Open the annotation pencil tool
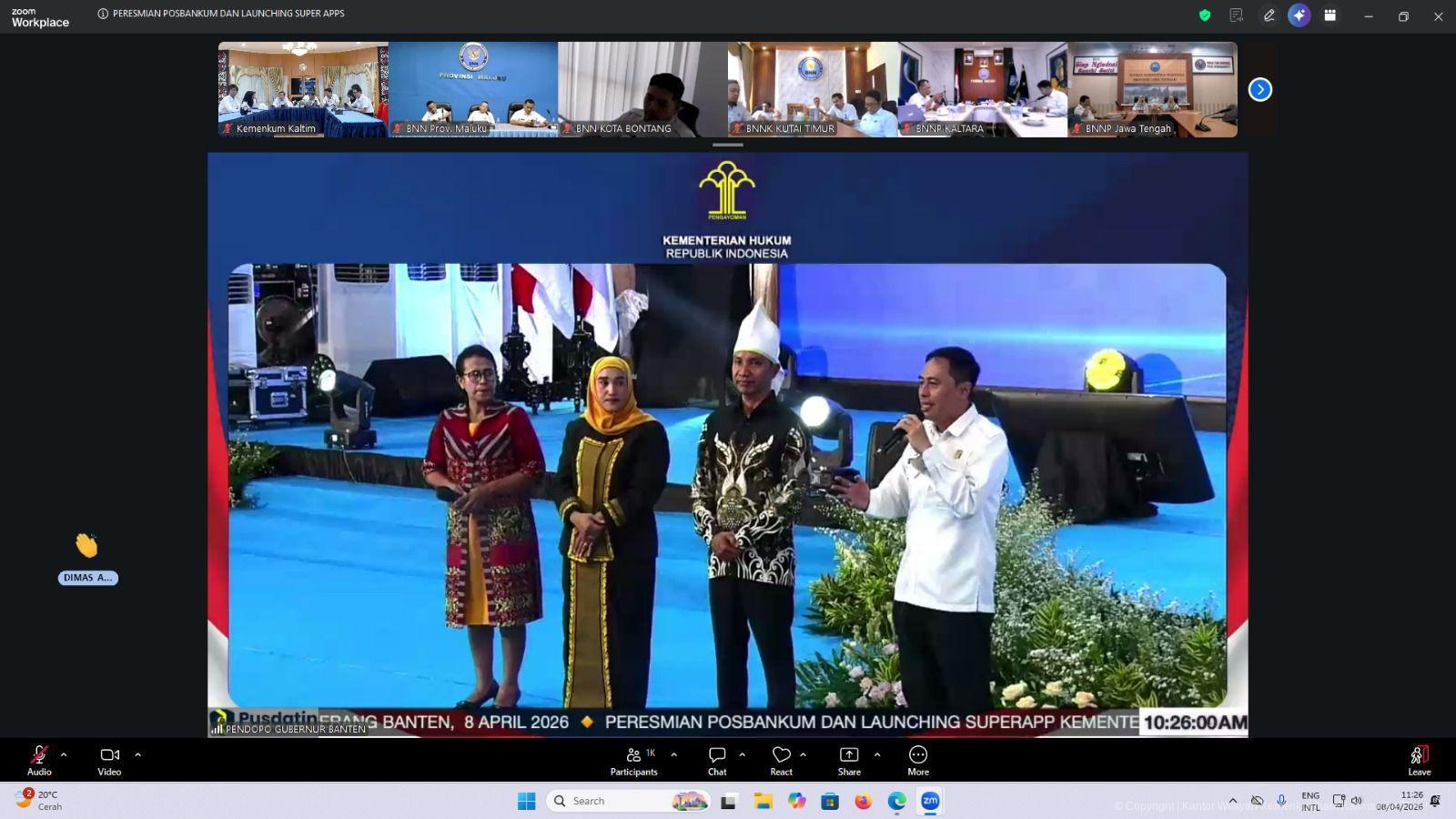1456x819 pixels. [1267, 15]
